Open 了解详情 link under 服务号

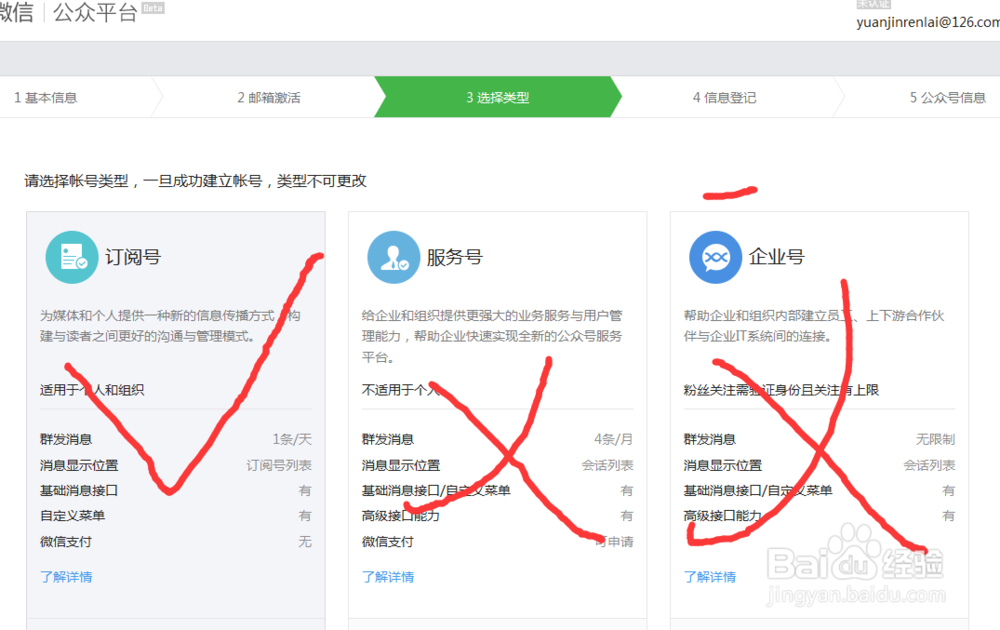[388, 577]
